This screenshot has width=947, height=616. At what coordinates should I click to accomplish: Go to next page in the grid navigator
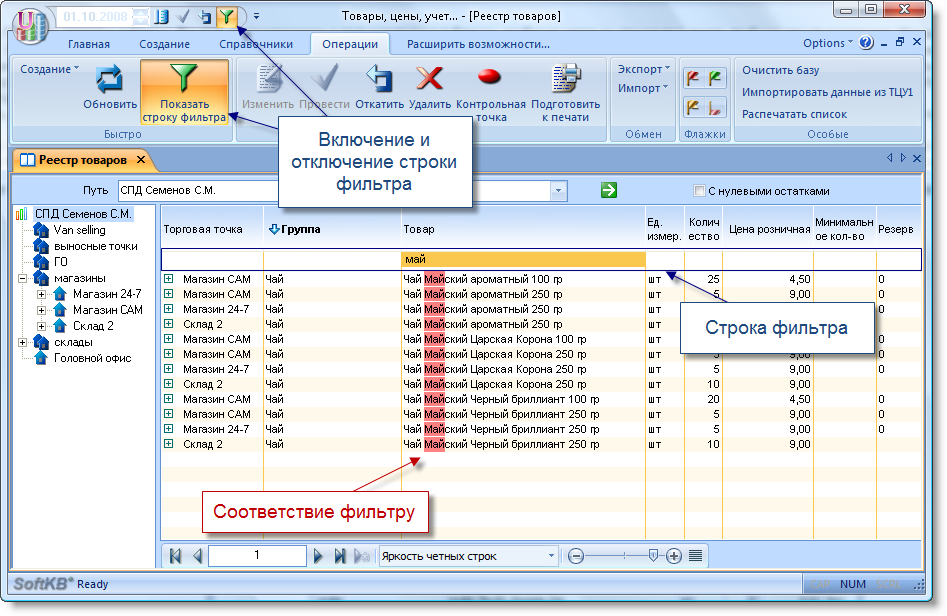(318, 556)
